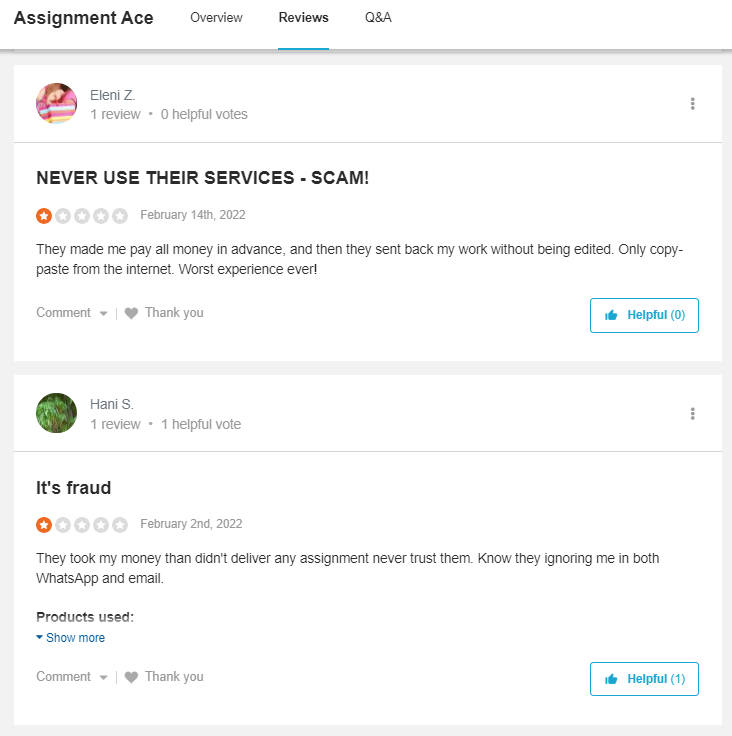This screenshot has height=736, width=732.
Task: Click the heart icon under Eleni Z.'s review
Action: click(131, 313)
